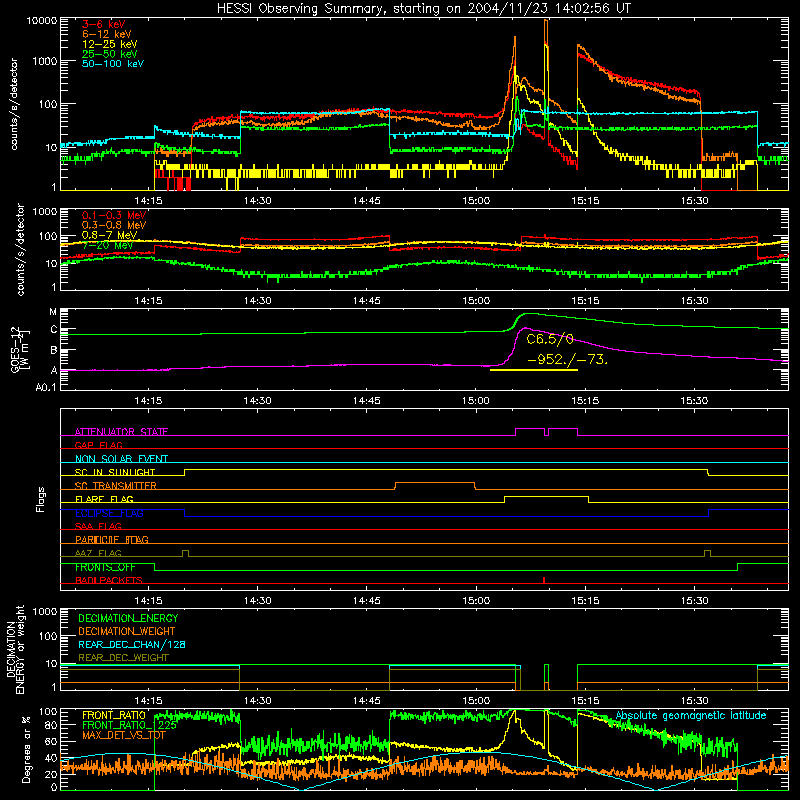Click the M class label on GOES axis

(x=53, y=312)
